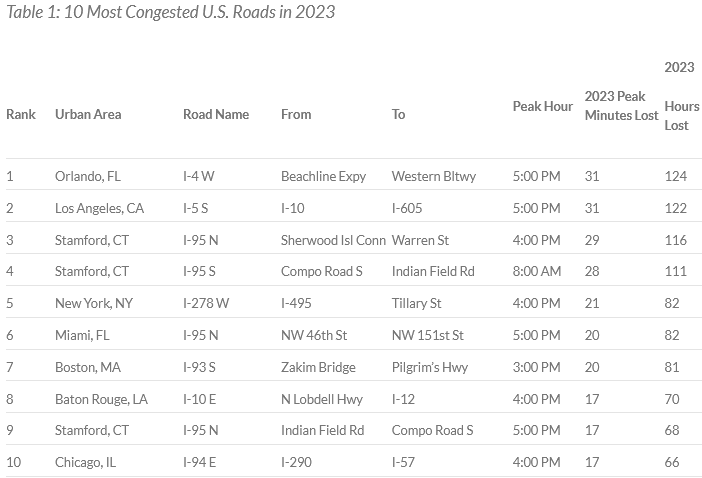The height and width of the screenshot is (478, 702).
Task: Click the 2023 Hours Lost header
Action: (x=681, y=97)
